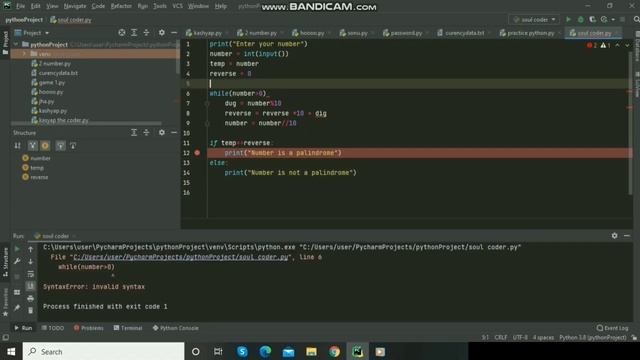Run with coverage from the top toolbar

(592, 19)
